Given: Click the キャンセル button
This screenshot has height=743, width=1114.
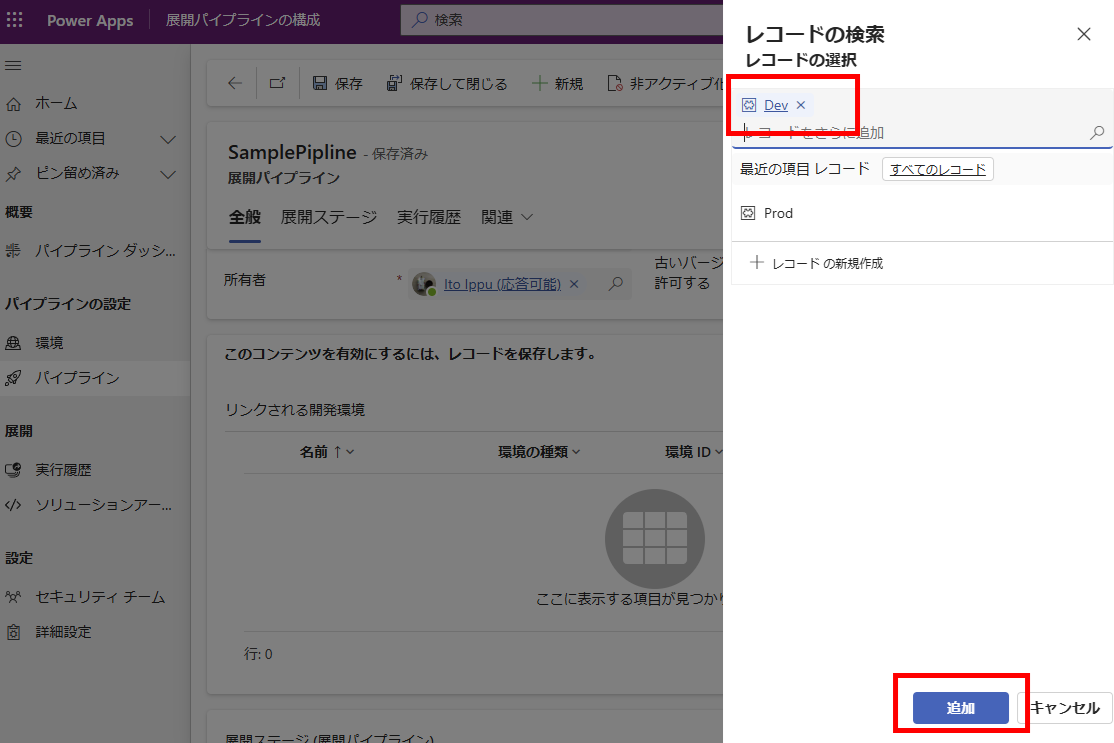Looking at the screenshot, I should tap(1065, 708).
